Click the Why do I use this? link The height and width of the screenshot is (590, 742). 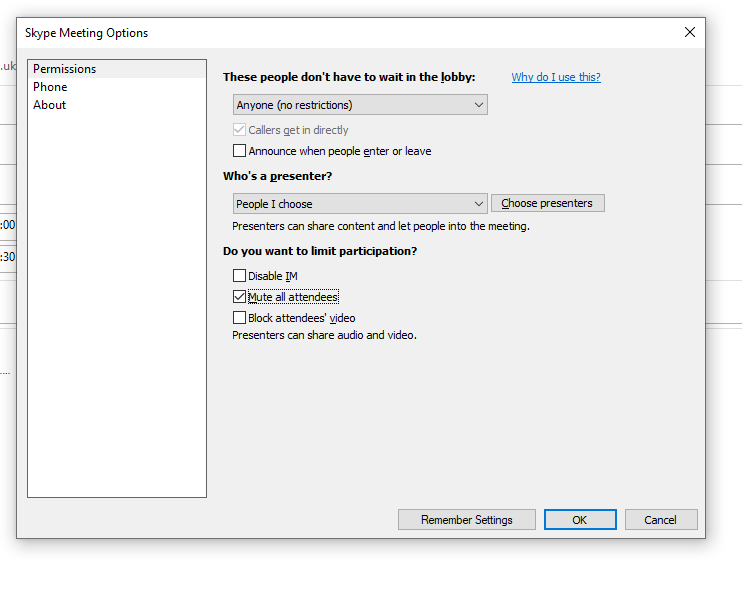[556, 77]
